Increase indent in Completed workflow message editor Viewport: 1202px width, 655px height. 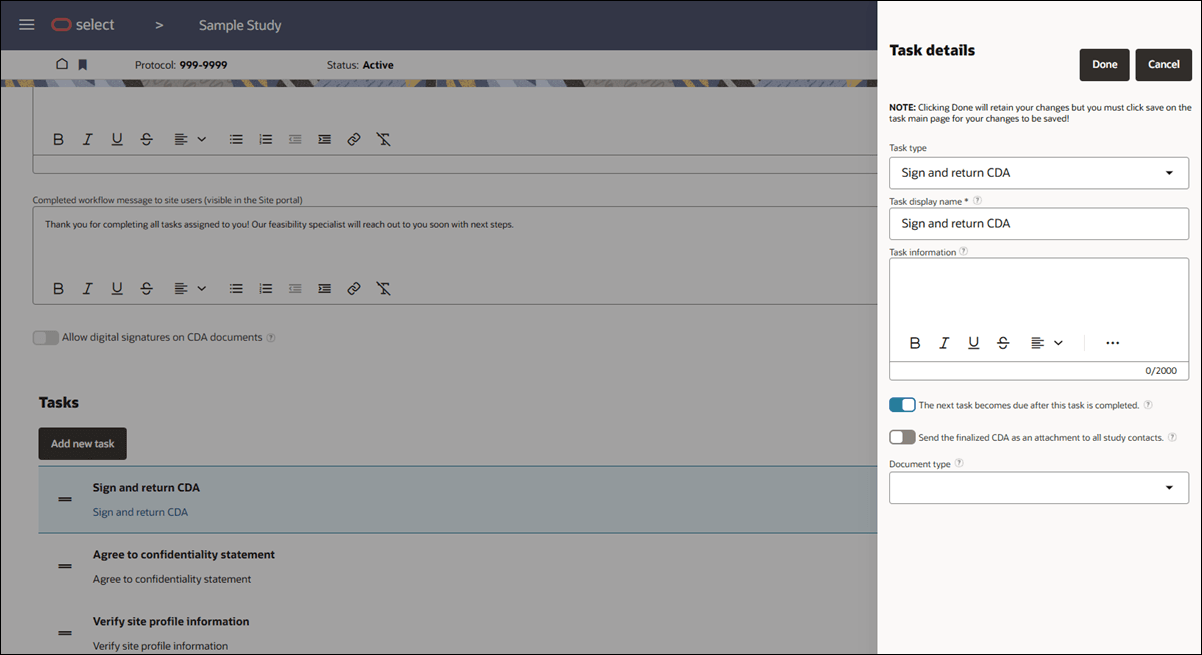click(x=324, y=288)
